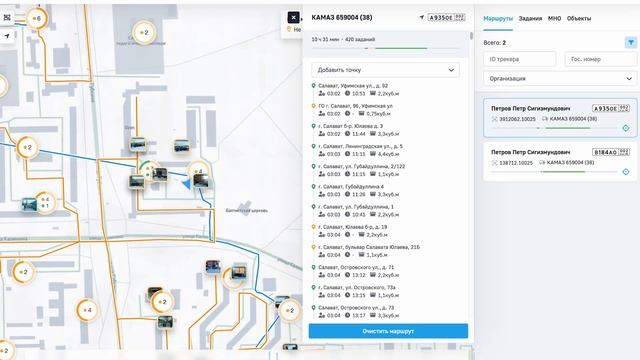
Task: Open the Организация dropdown
Action: point(560,78)
